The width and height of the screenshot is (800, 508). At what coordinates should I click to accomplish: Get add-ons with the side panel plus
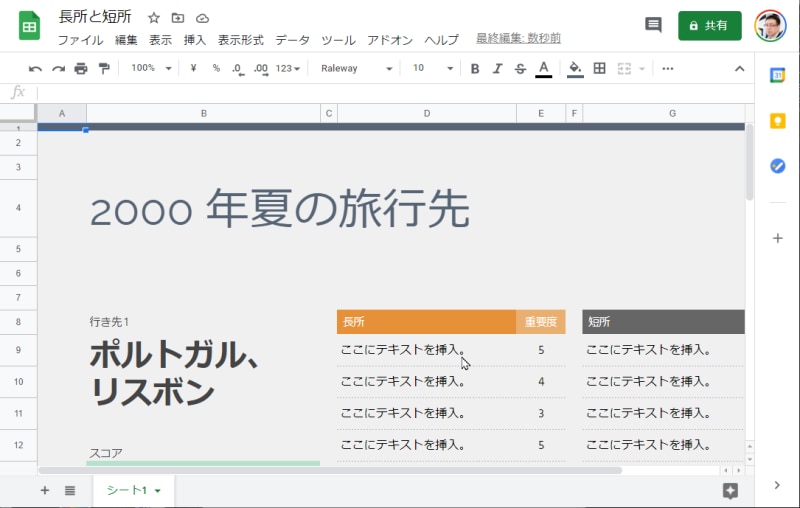(777, 238)
